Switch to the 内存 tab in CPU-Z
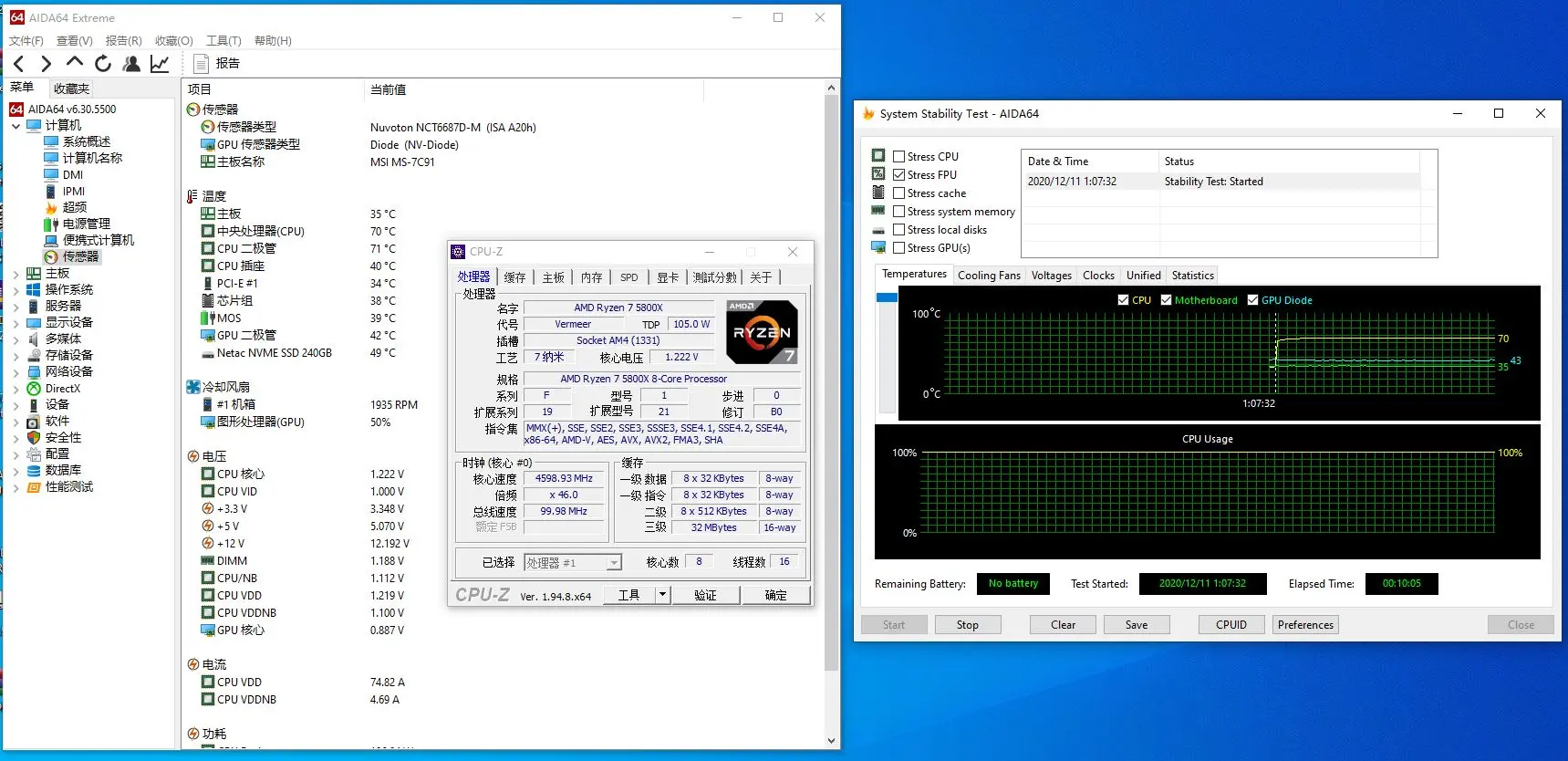Image resolution: width=1568 pixels, height=761 pixels. [591, 277]
